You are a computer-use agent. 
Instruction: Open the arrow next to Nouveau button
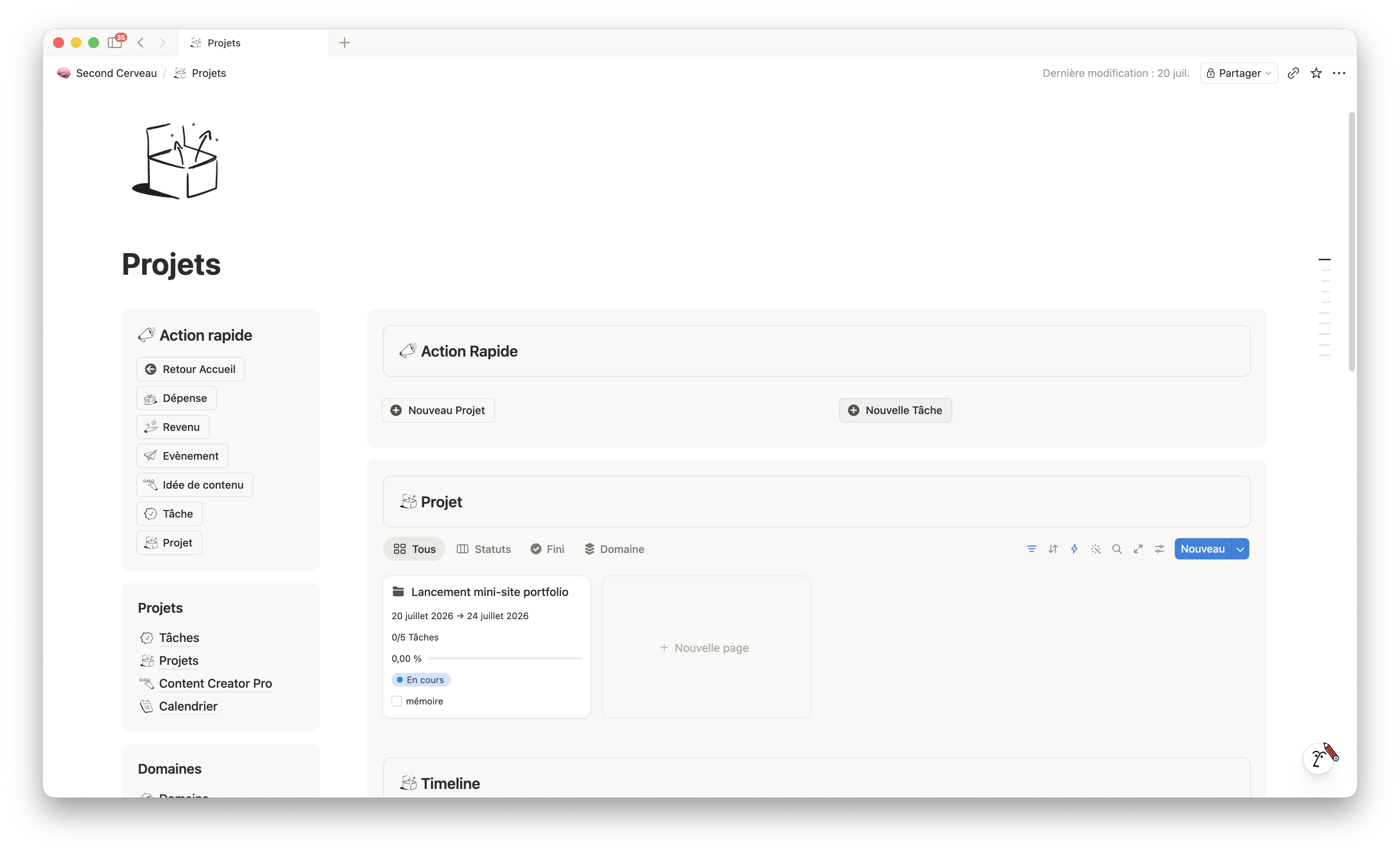[x=1240, y=549]
